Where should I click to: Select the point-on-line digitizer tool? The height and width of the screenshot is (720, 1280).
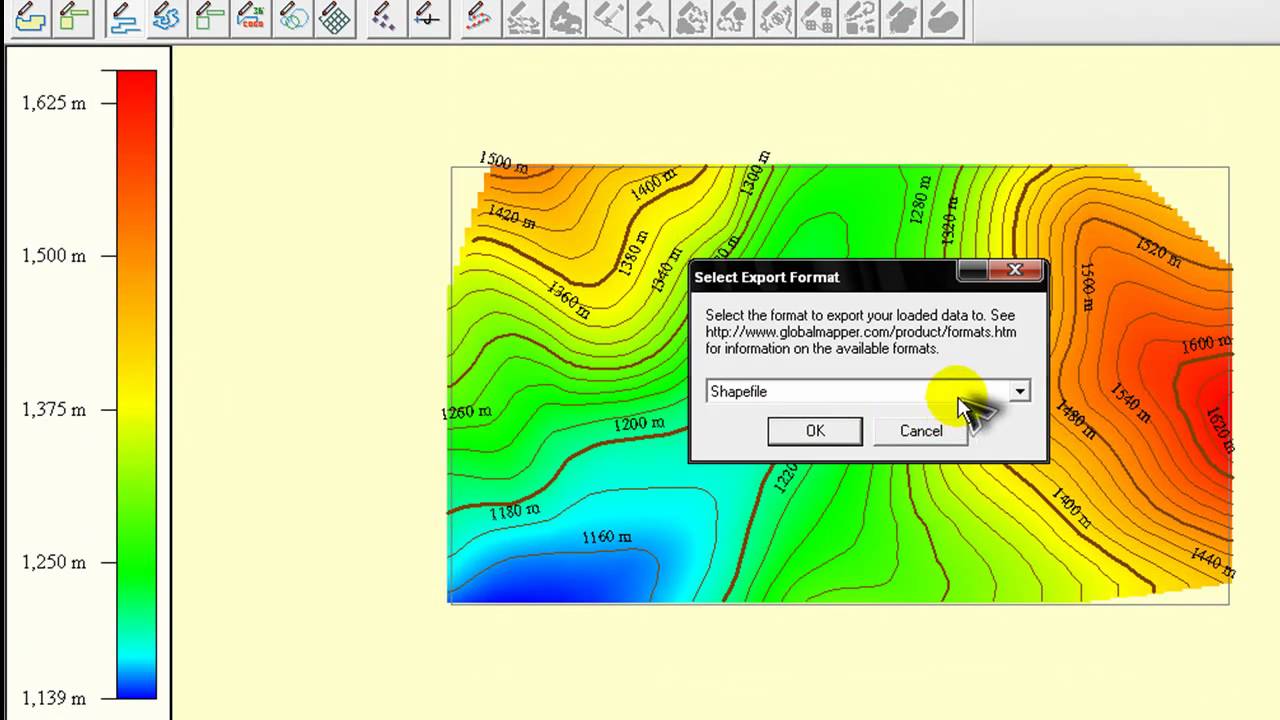tap(427, 17)
